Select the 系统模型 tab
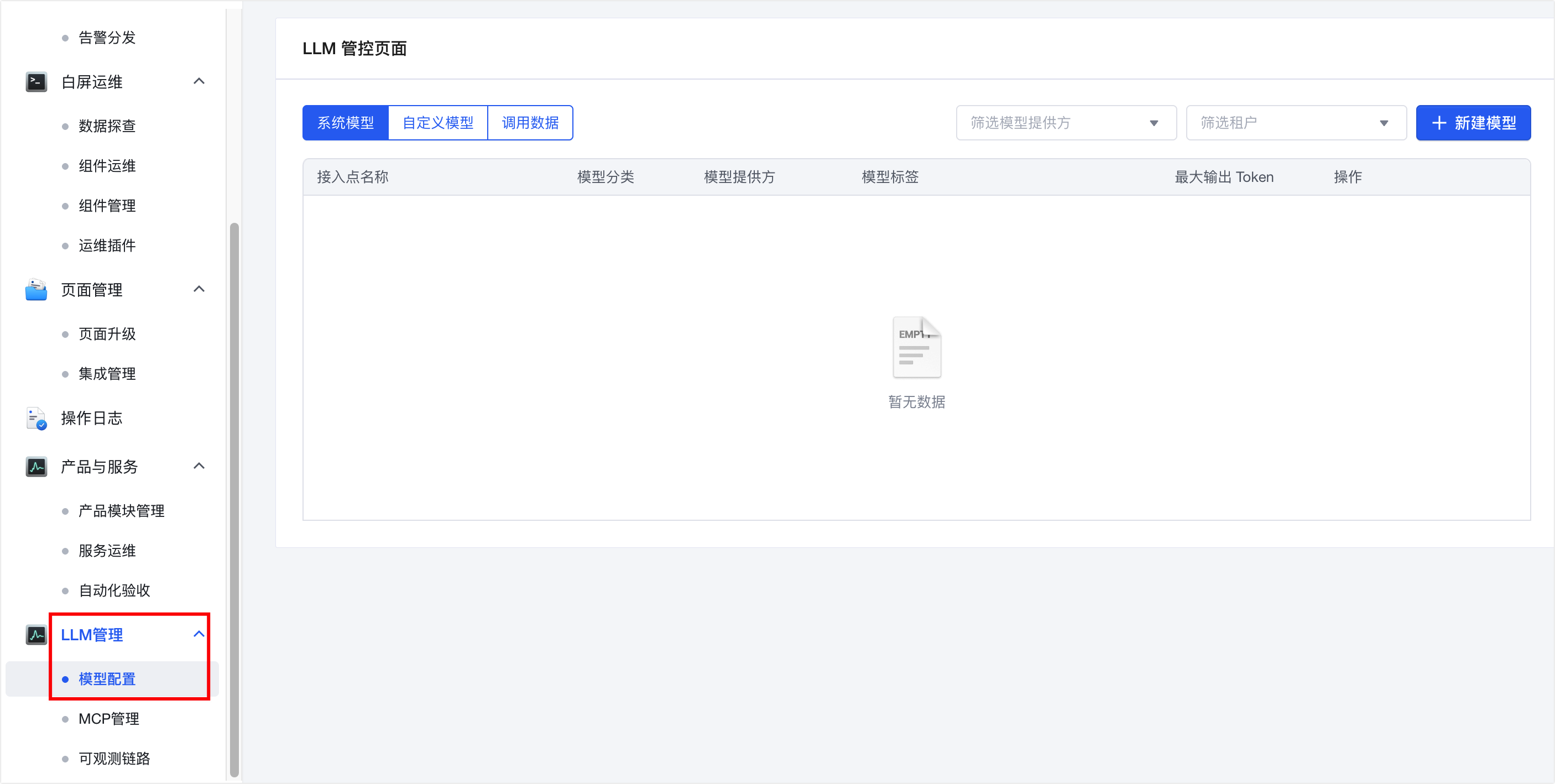The width and height of the screenshot is (1555, 784). [345, 123]
